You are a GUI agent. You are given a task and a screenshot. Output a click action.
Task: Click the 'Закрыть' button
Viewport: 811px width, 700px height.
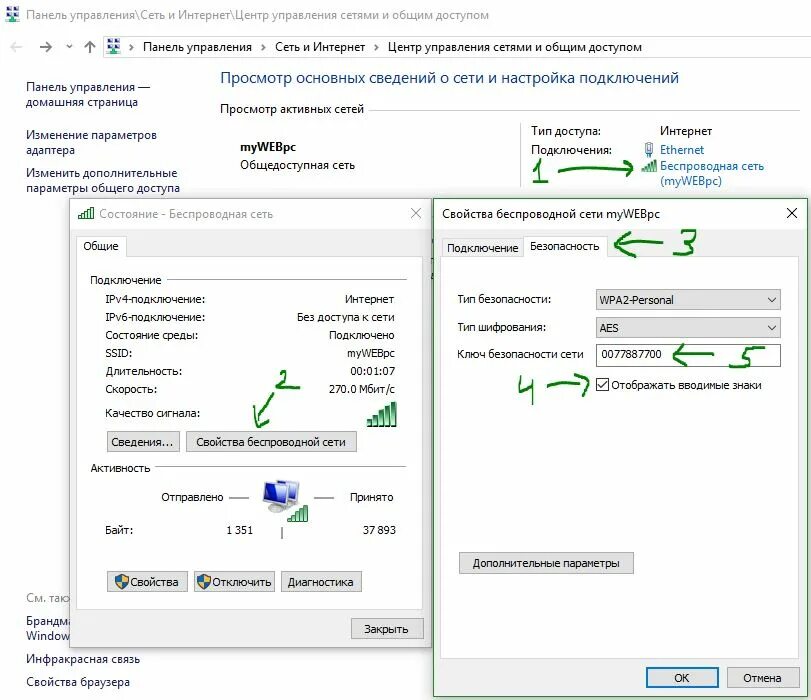point(386,629)
